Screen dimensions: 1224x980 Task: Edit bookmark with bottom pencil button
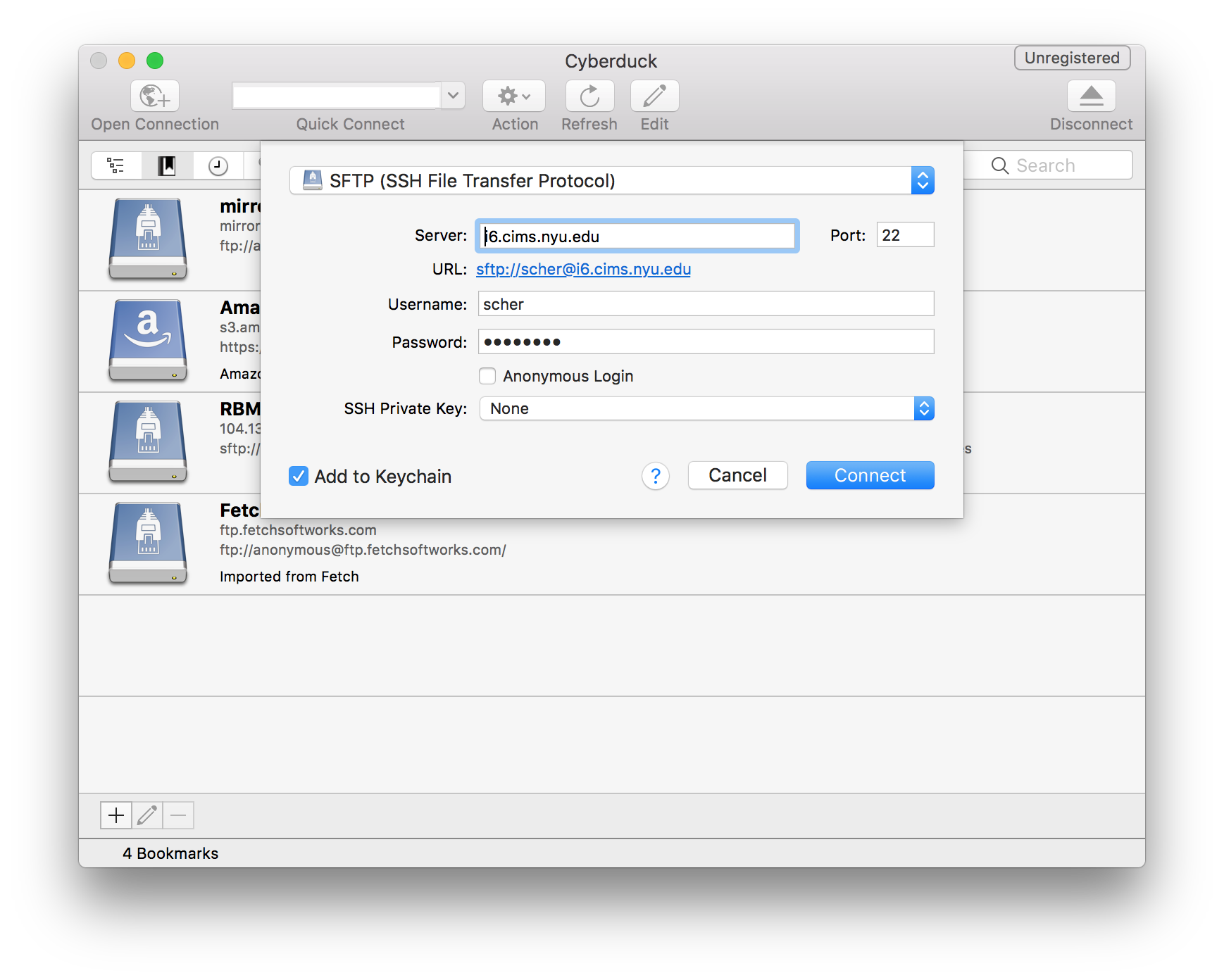pyautogui.click(x=147, y=815)
